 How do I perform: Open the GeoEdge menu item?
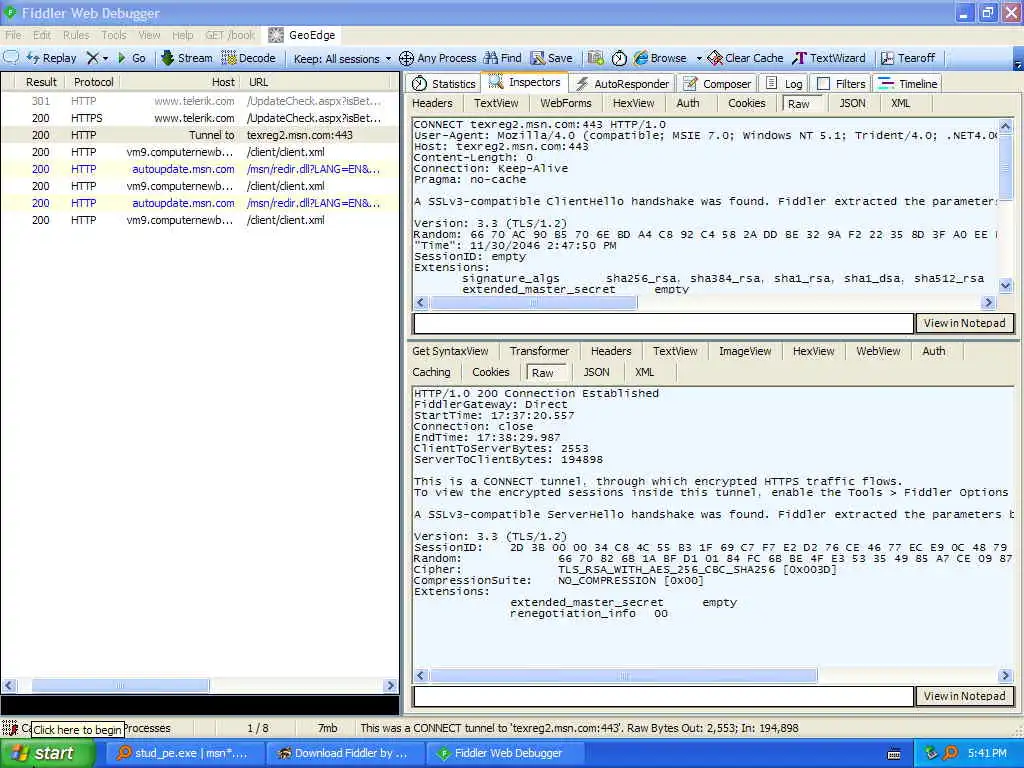[x=302, y=35]
